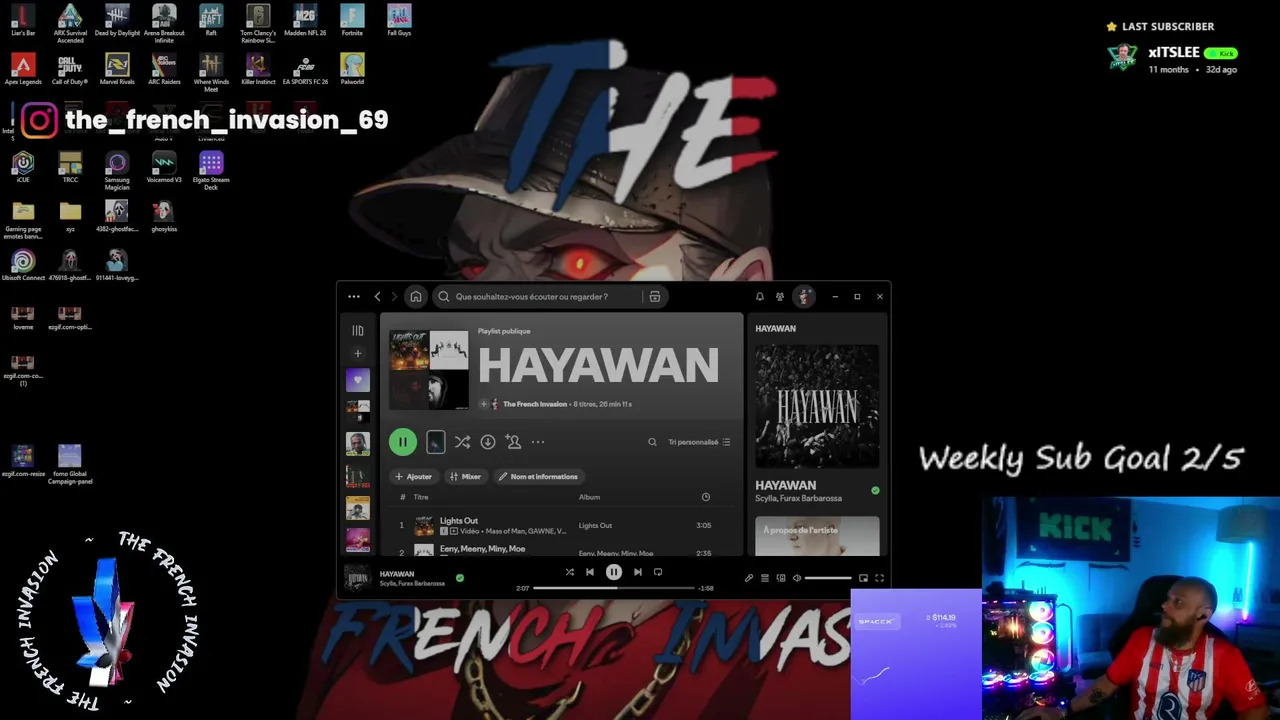Image resolution: width=1280 pixels, height=720 pixels.
Task: Skip to next track
Action: point(638,572)
